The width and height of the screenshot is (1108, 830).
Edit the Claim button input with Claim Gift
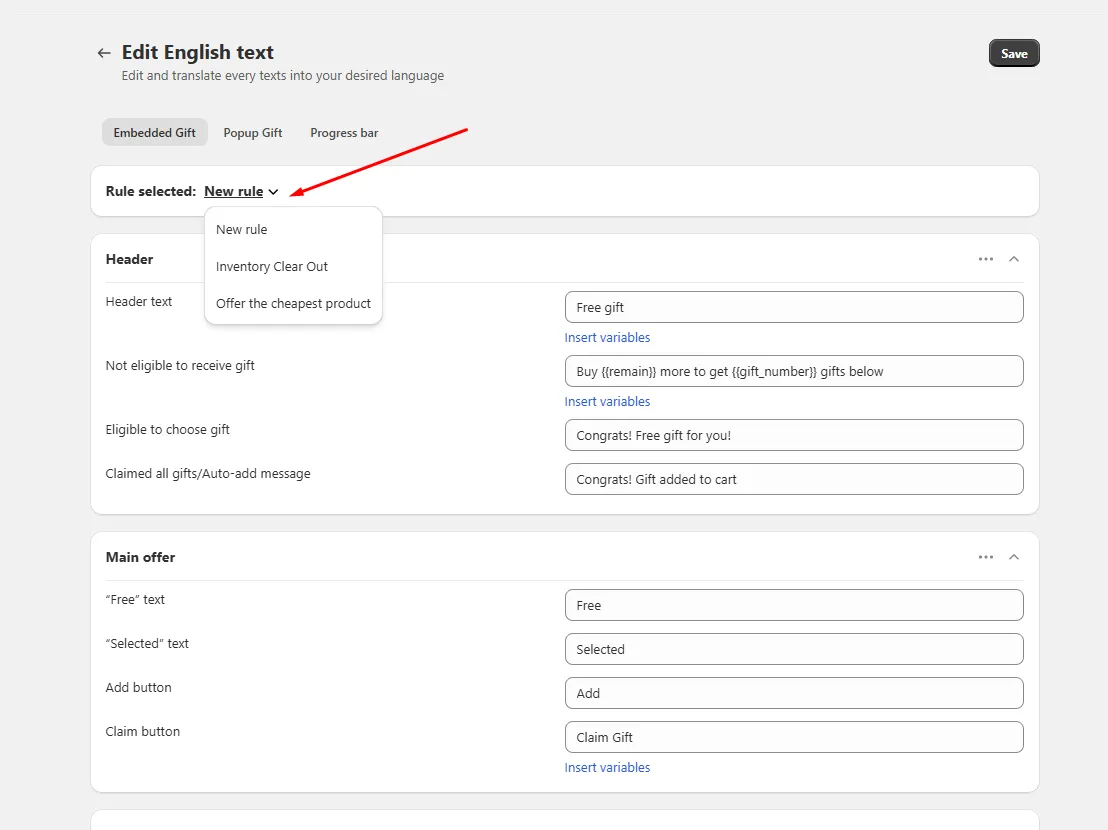coord(794,737)
